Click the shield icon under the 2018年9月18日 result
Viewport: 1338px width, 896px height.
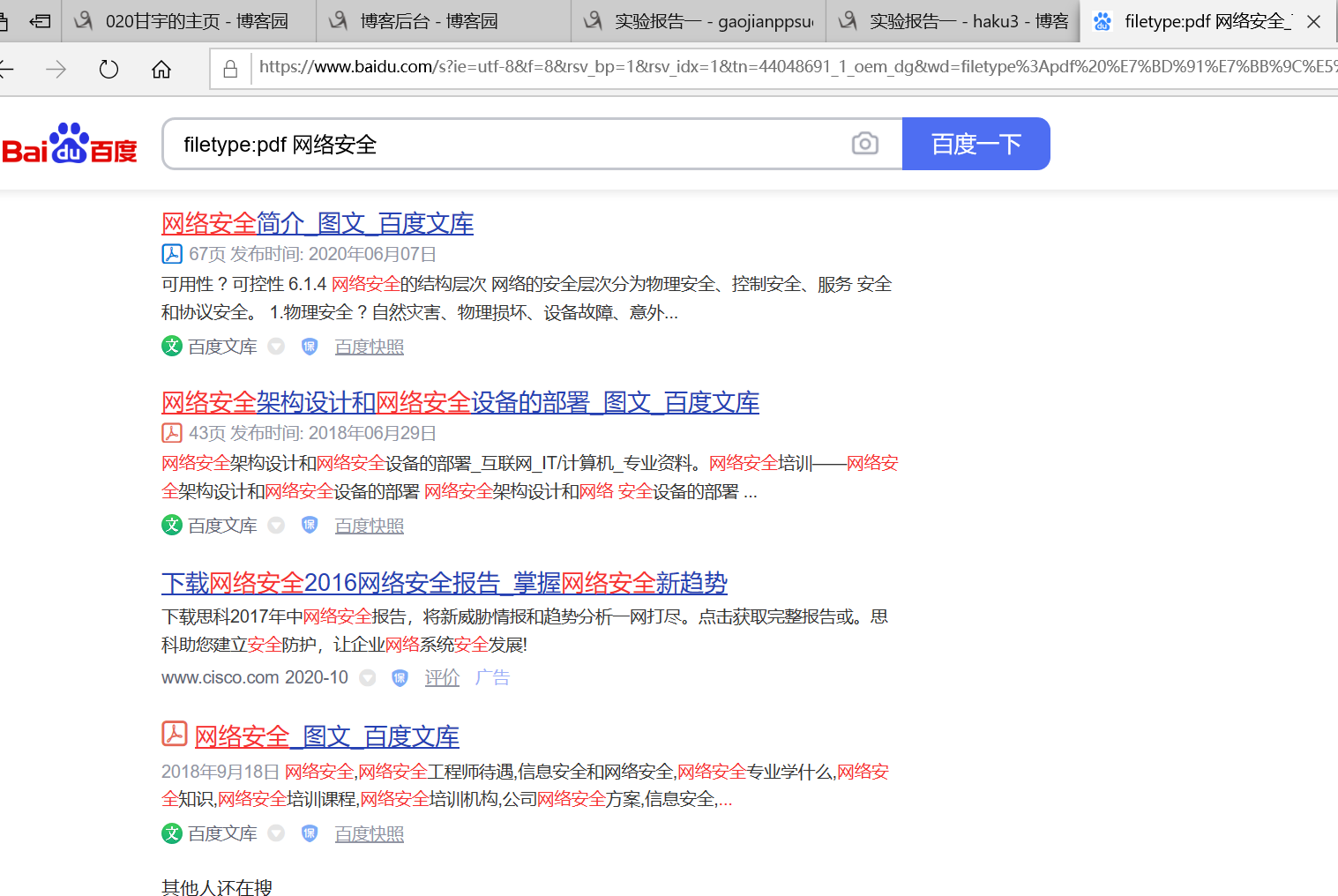click(310, 833)
